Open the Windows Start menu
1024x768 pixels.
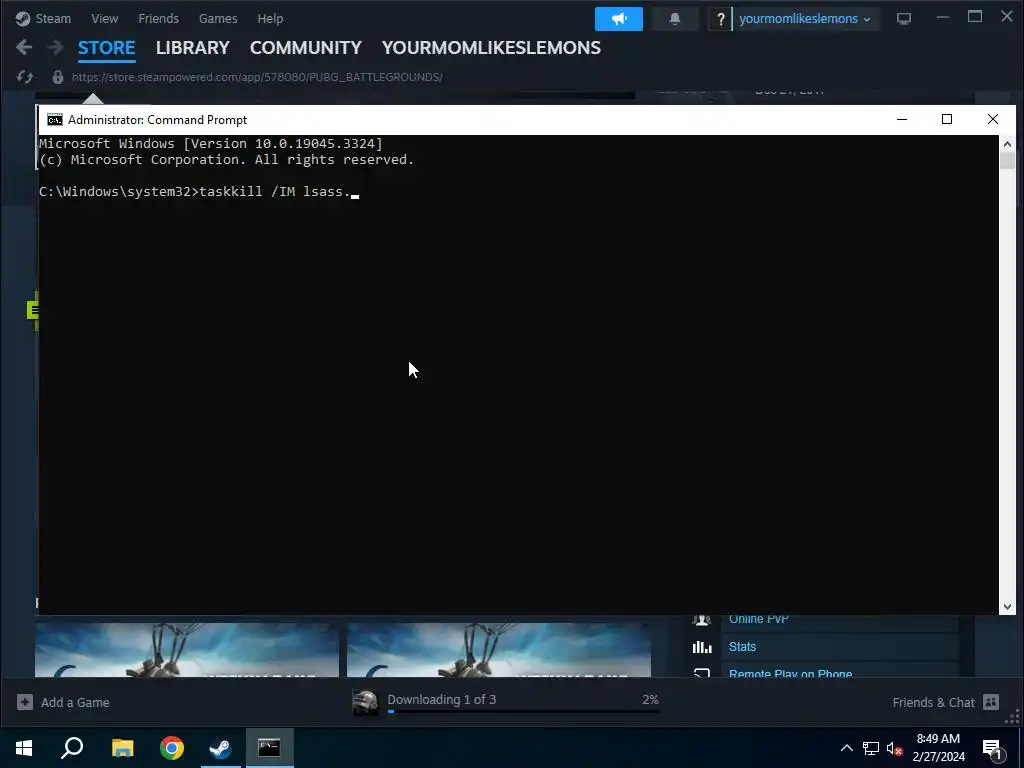point(24,748)
